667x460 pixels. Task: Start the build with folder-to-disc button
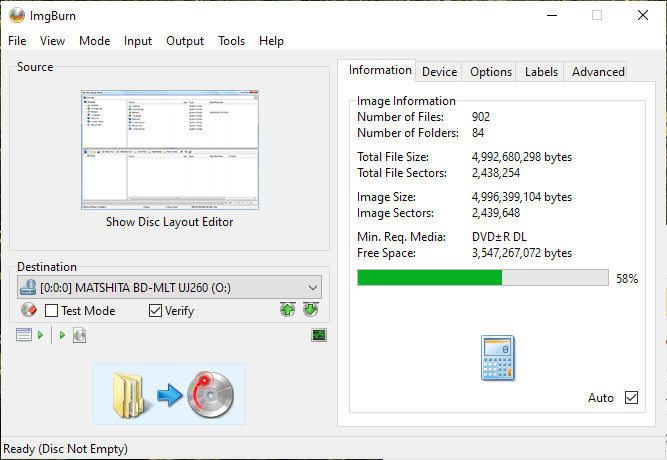click(169, 394)
